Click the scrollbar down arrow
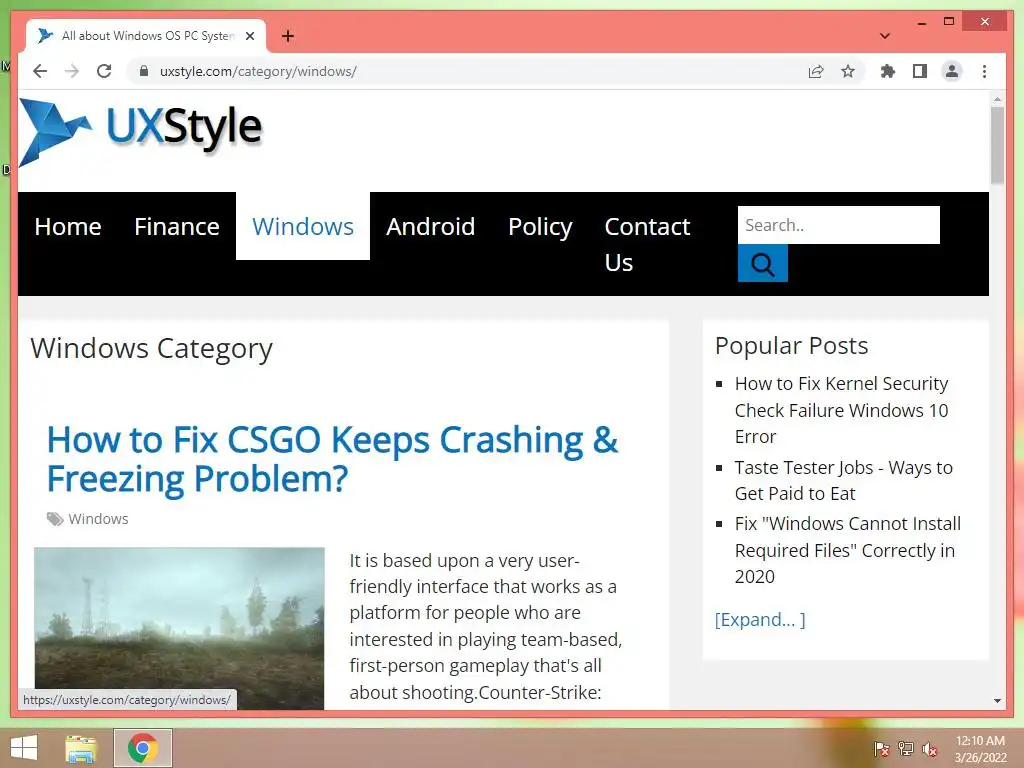 [997, 701]
